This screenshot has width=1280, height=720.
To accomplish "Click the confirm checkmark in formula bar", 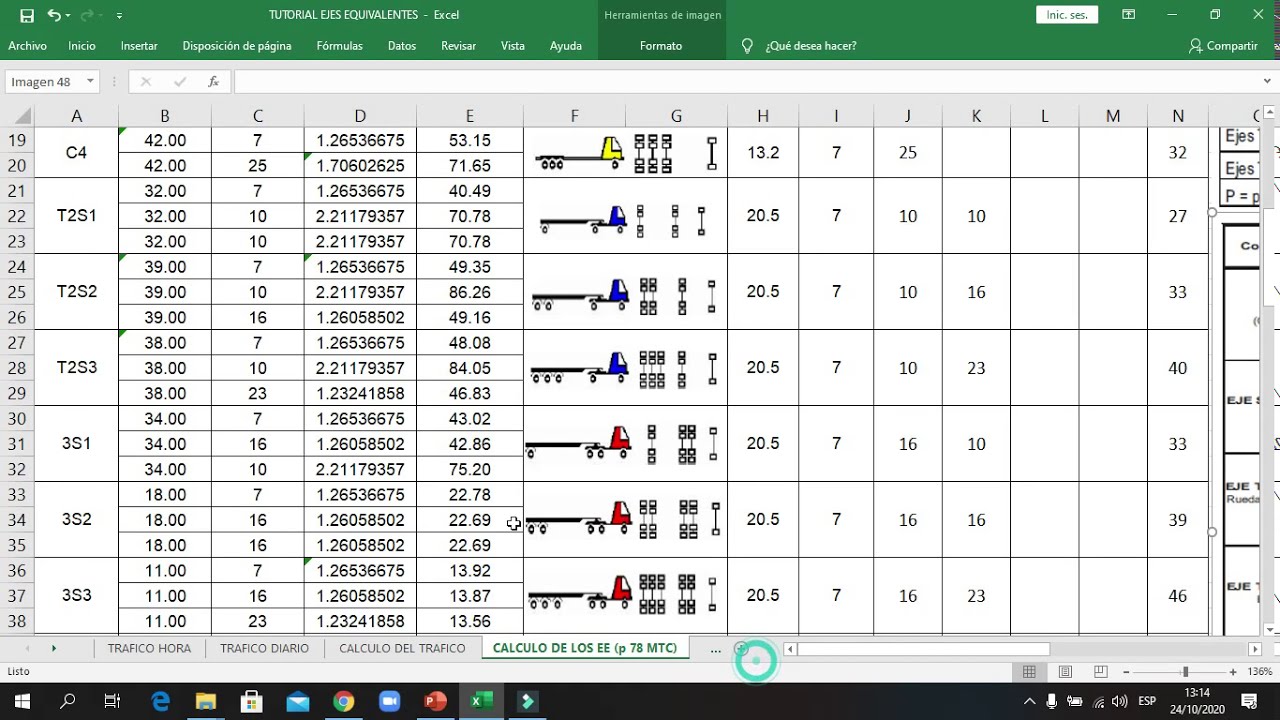I will click(180, 82).
